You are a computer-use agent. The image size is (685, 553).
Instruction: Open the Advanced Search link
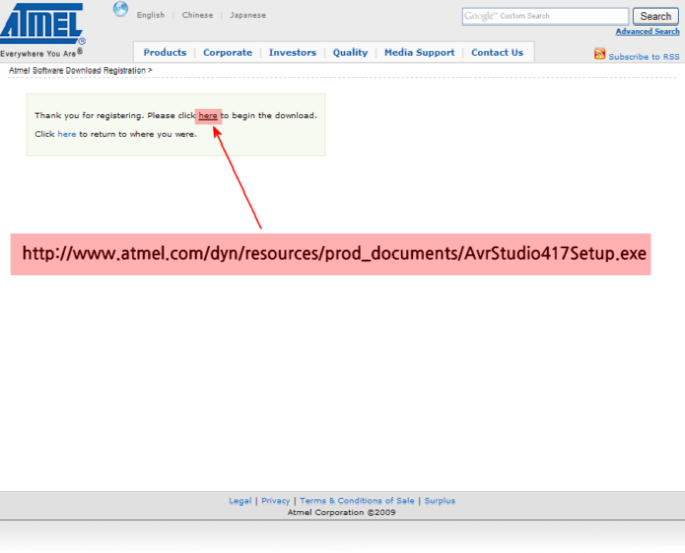click(x=647, y=31)
